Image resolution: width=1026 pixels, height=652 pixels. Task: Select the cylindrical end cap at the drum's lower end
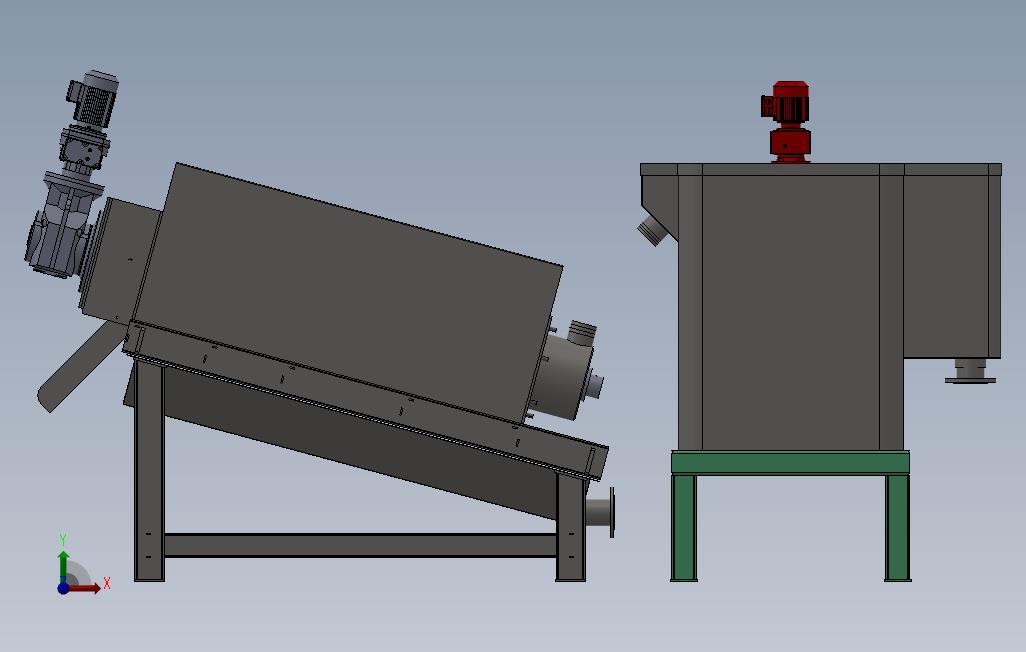pyautogui.click(x=566, y=378)
